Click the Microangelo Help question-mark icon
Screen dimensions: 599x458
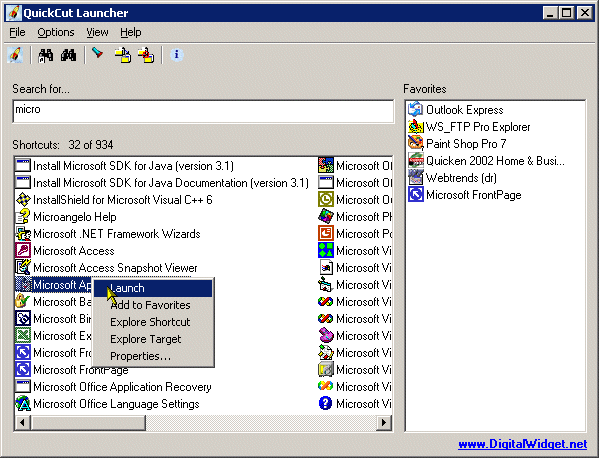(23, 217)
